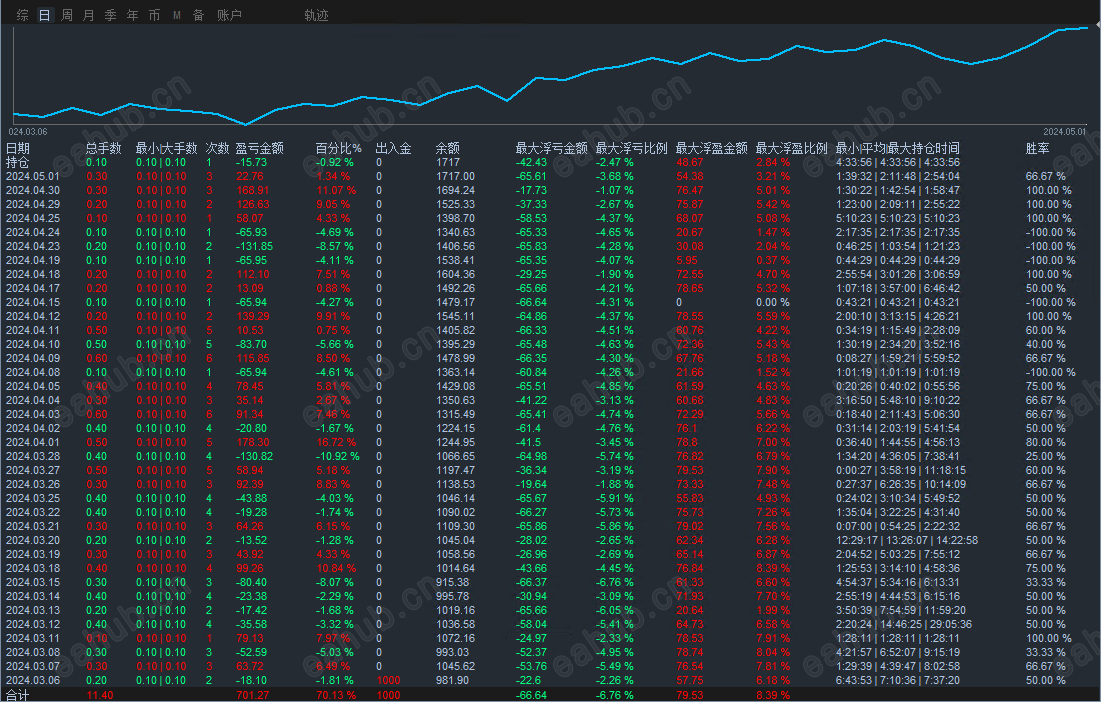Open the 备 notes tab
This screenshot has width=1101, height=702.
point(199,15)
